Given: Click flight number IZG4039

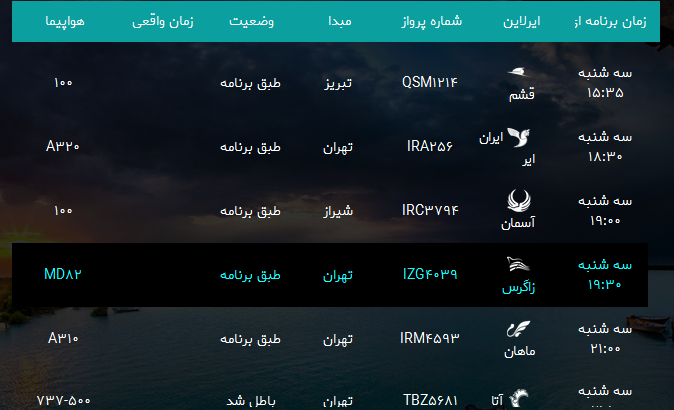Looking at the screenshot, I should point(430,274).
